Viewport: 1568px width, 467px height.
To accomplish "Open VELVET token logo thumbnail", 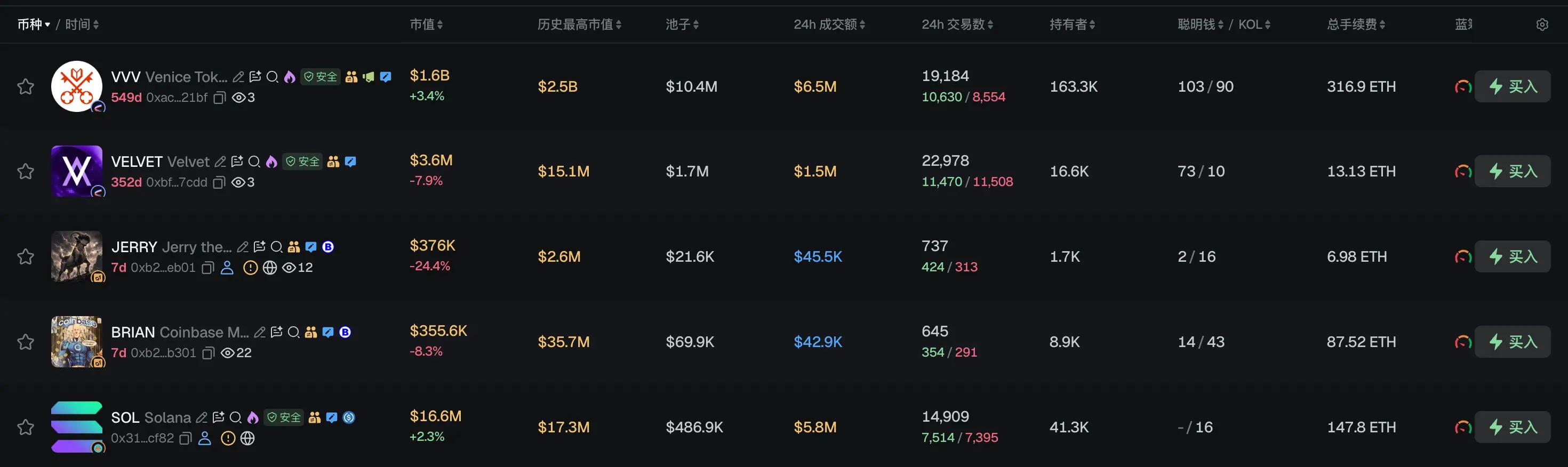I will tap(77, 172).
